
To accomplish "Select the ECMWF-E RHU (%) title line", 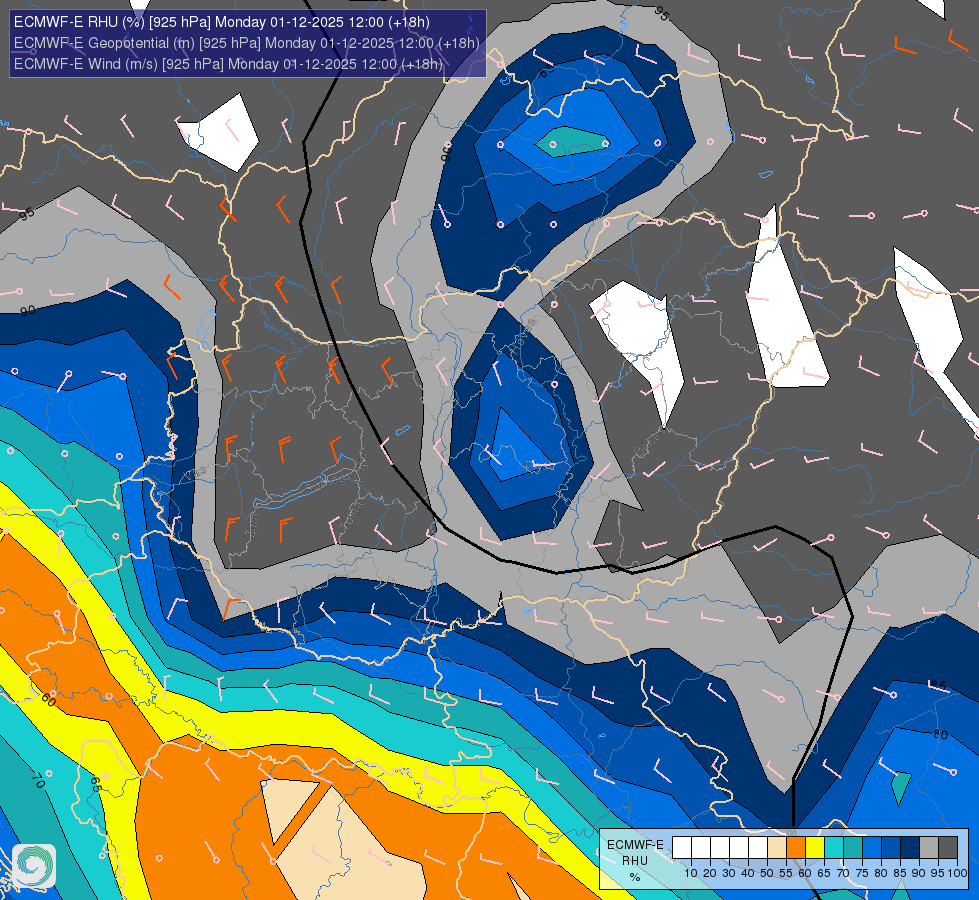I will [x=222, y=22].
